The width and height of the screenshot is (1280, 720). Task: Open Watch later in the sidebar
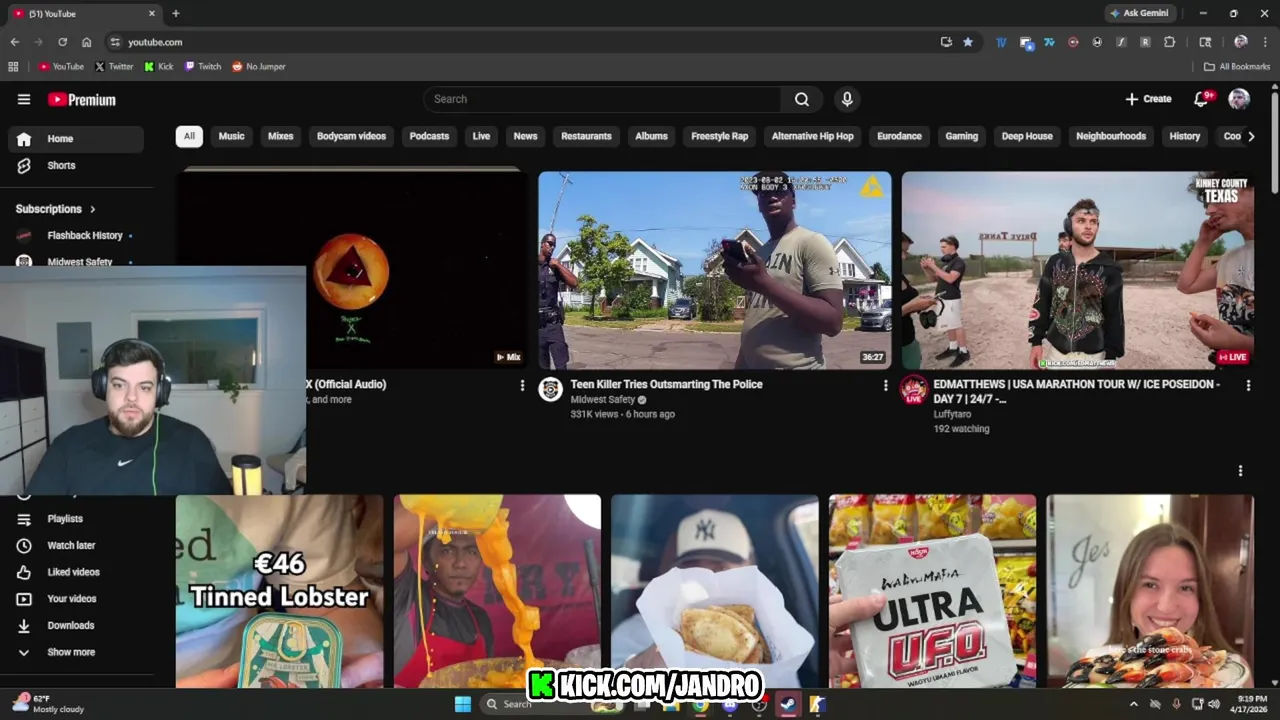(x=76, y=545)
